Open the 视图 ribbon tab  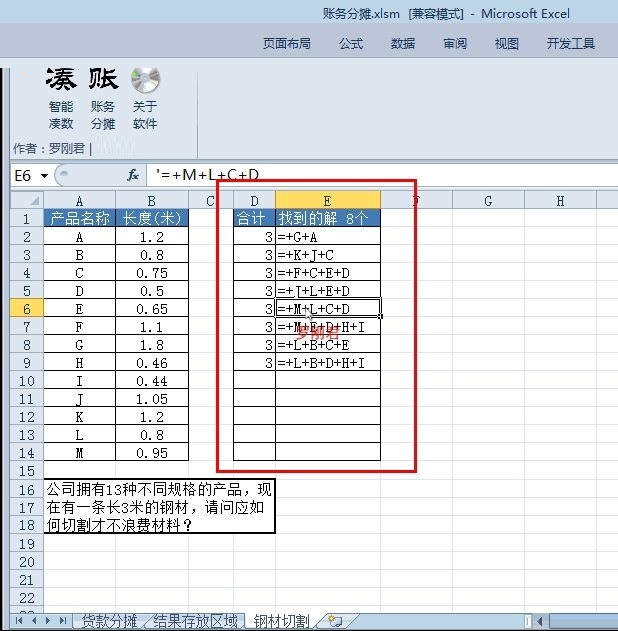(x=507, y=43)
